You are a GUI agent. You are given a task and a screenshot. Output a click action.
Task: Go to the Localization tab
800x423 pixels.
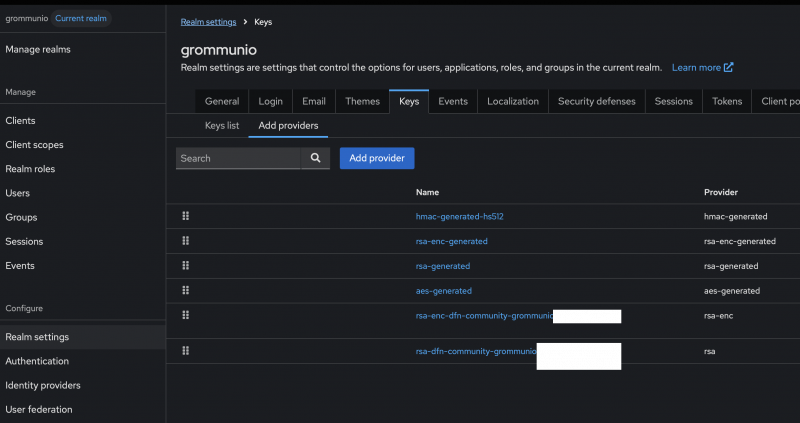click(513, 101)
